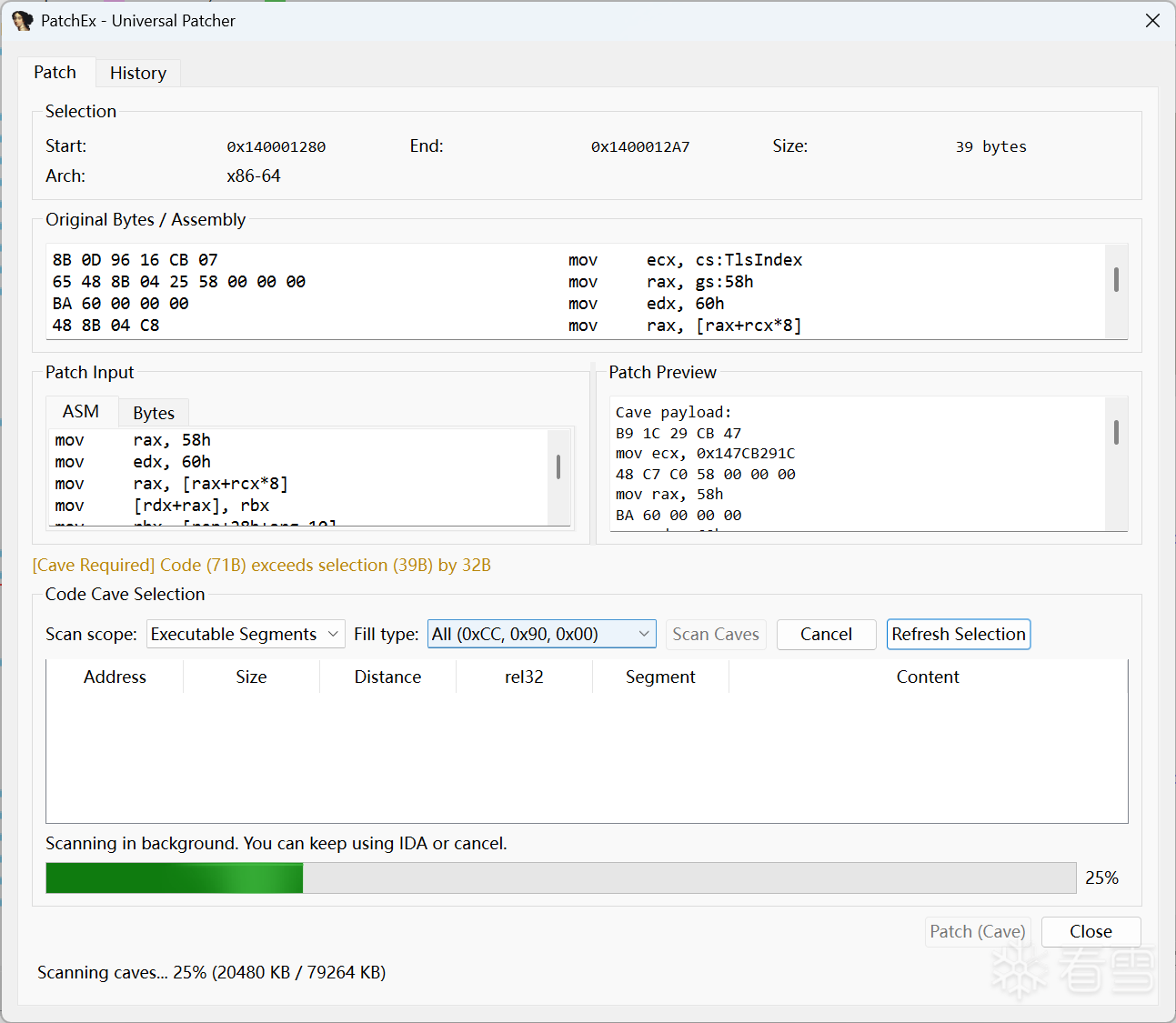The width and height of the screenshot is (1176, 1023).
Task: Open the Bytes tab in Patch Input
Action: [154, 413]
